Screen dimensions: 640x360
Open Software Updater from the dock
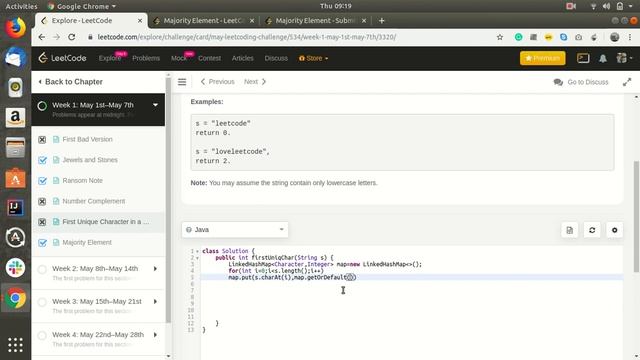[16, 238]
